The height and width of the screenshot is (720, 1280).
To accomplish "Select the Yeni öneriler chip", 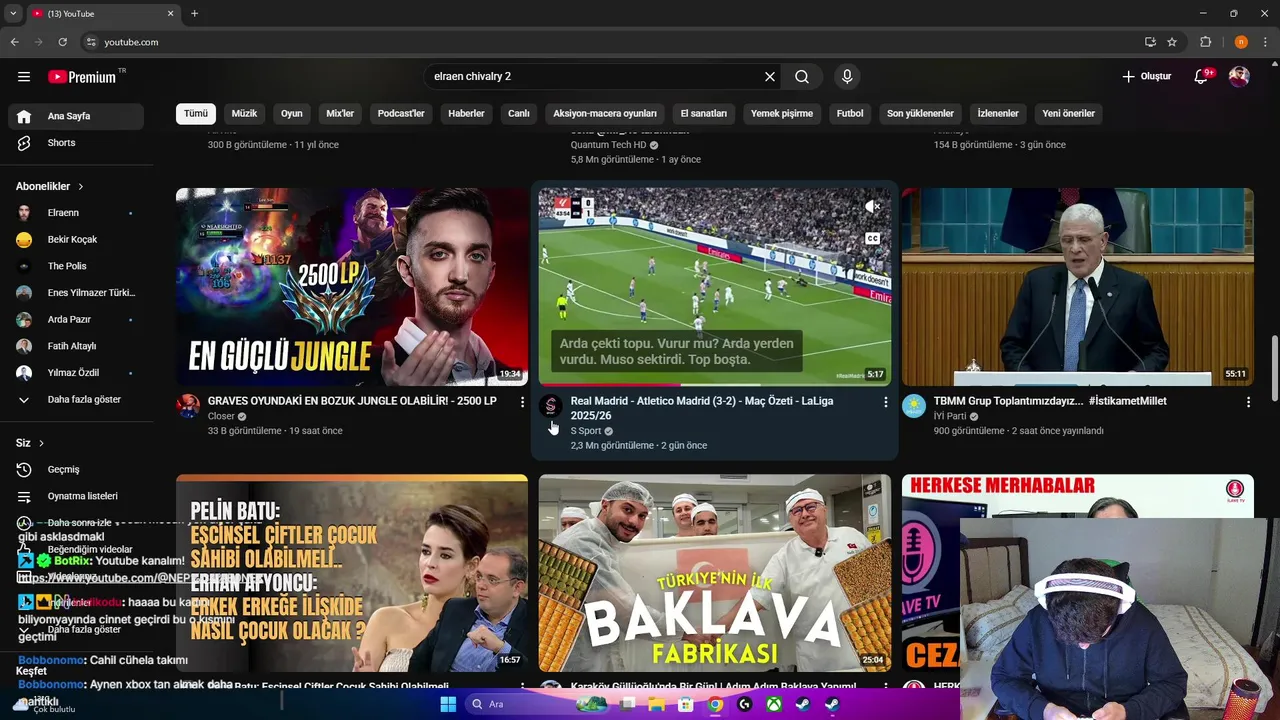I will point(1068,114).
